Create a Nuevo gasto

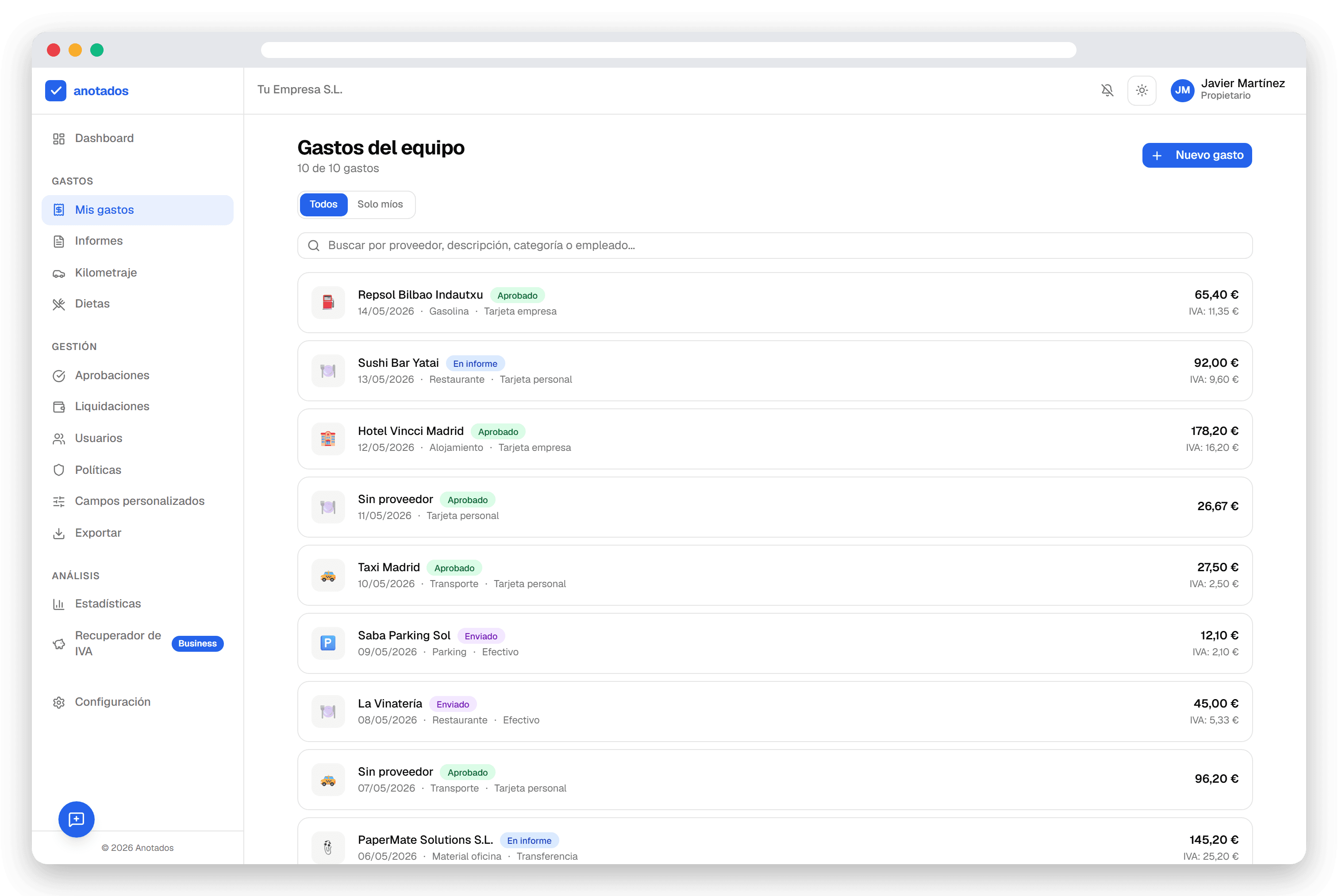(1196, 155)
